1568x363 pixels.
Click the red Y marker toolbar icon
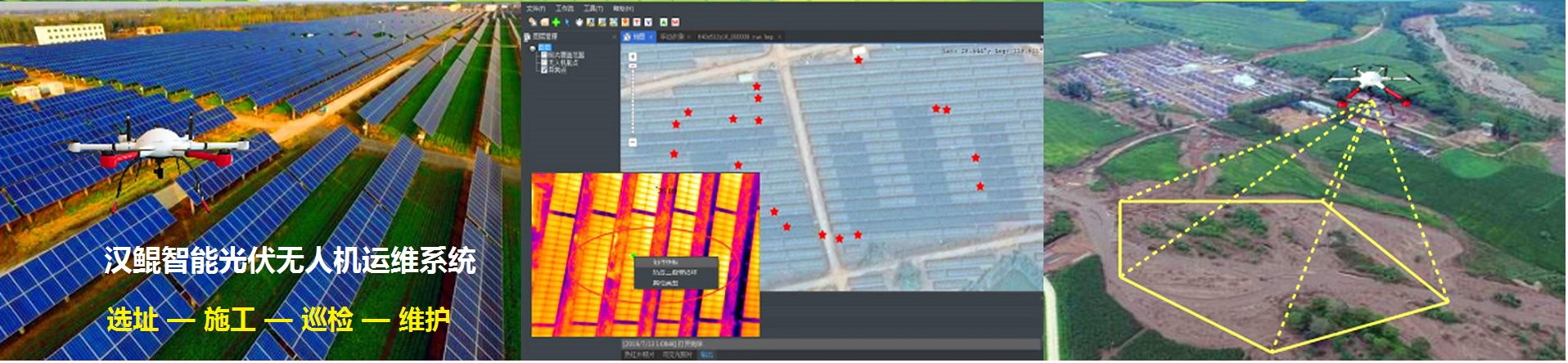pos(637,22)
